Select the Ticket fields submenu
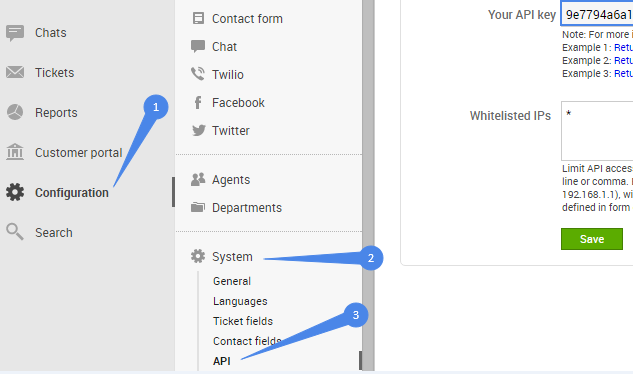Viewport: 633px width, 374px height. click(x=243, y=321)
